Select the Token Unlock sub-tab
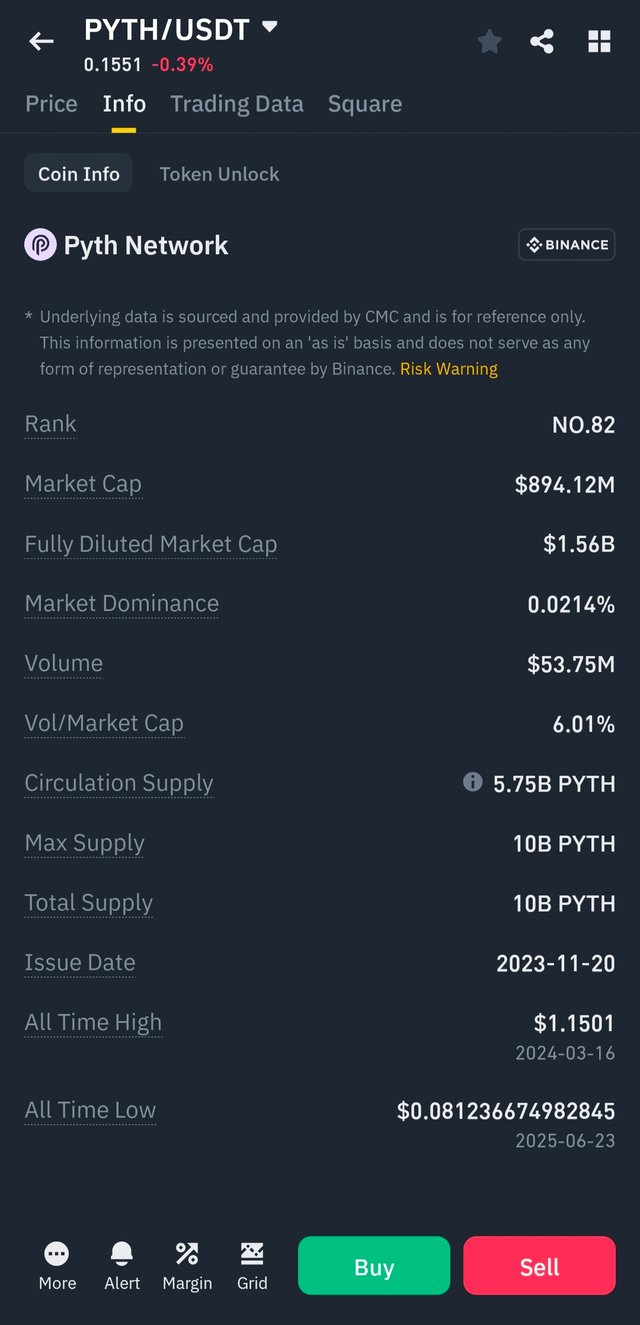Viewport: 640px width, 1325px height. click(219, 174)
